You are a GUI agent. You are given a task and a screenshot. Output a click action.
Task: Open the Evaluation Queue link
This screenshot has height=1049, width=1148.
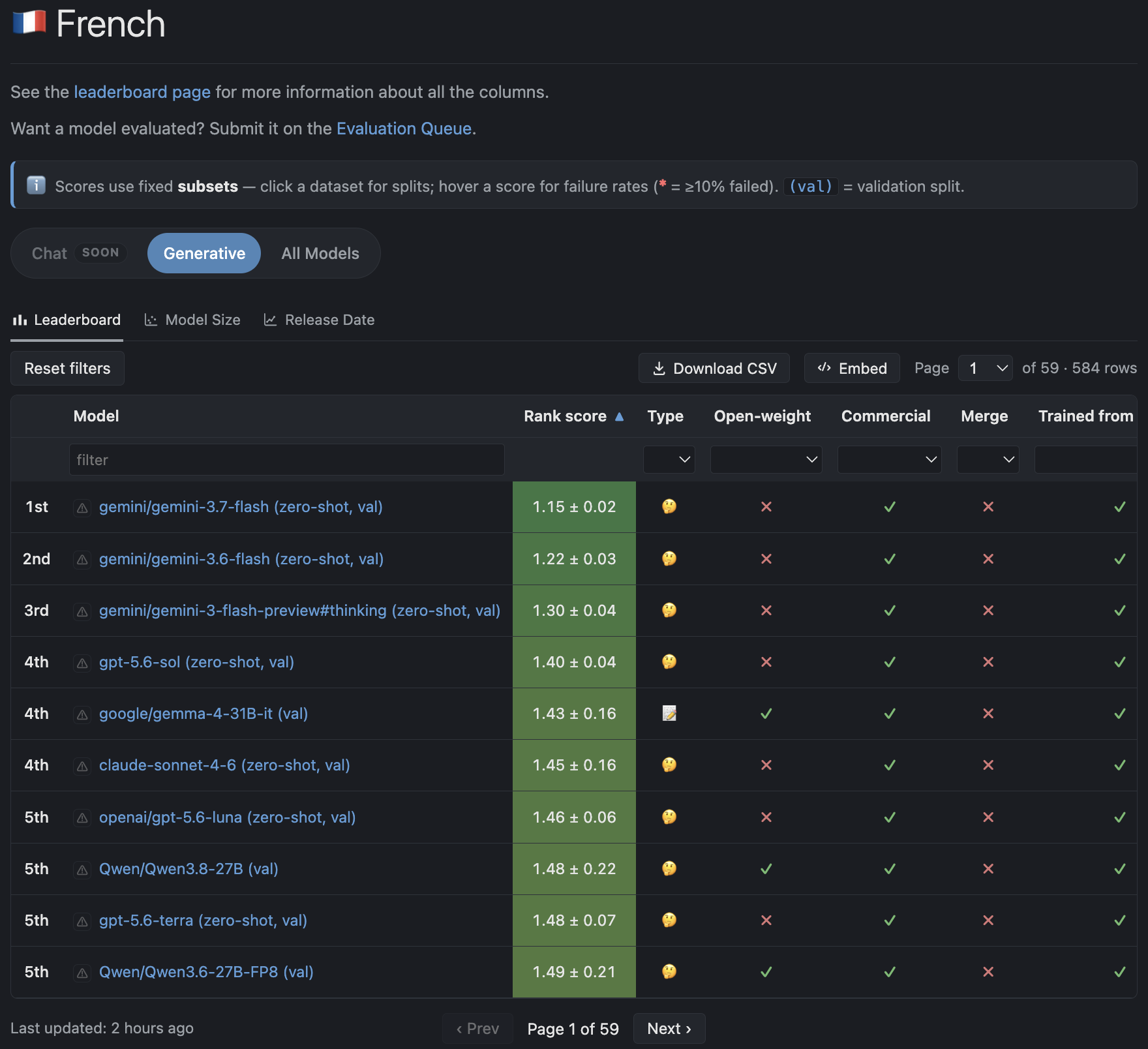coord(404,129)
